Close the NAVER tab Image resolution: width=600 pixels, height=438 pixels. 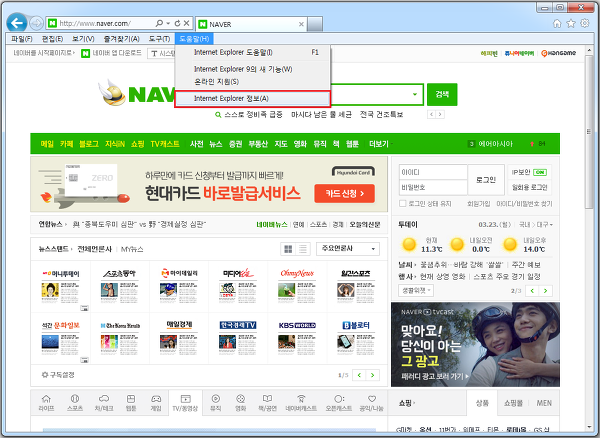pyautogui.click(x=301, y=24)
